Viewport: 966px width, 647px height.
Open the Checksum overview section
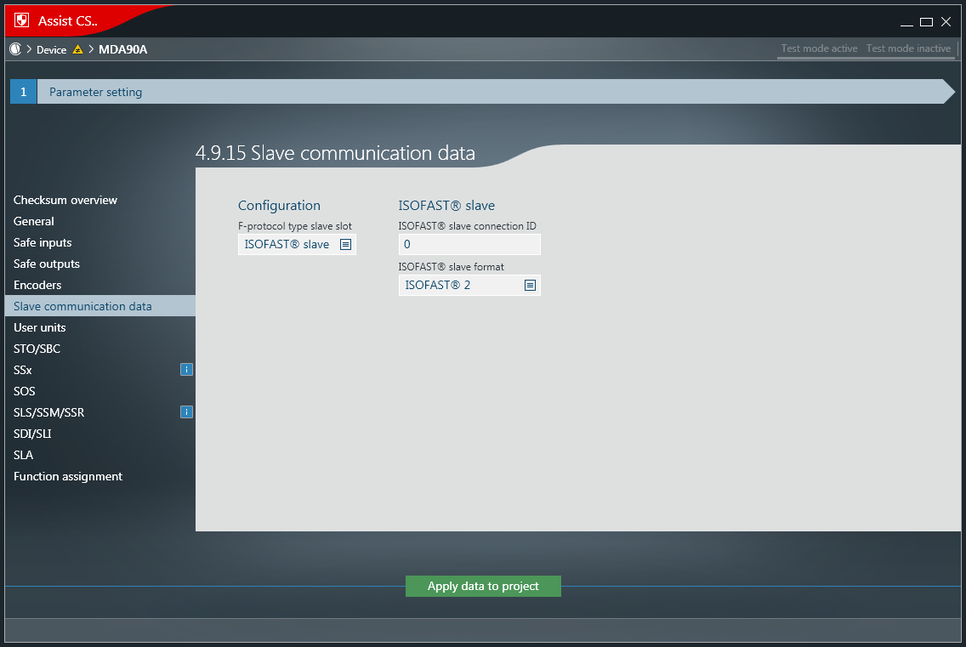[x=65, y=200]
